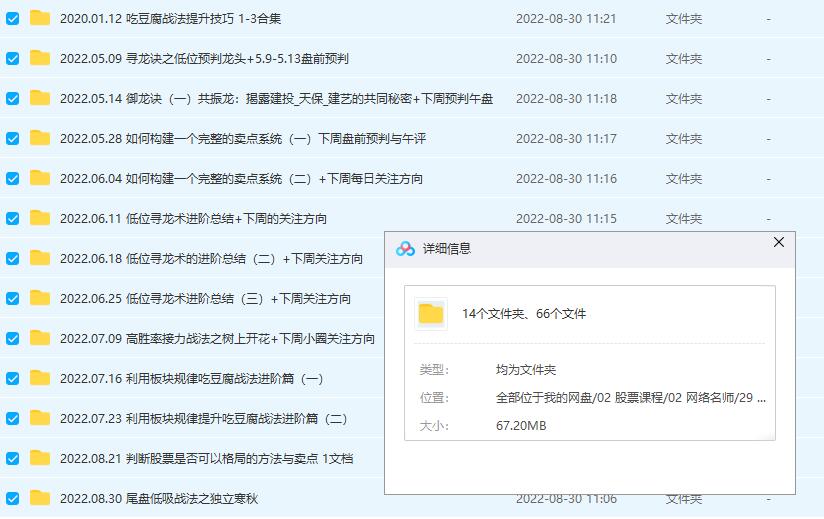Click folder icon for 2020.01.12 吃豆腐战法提升技巧

(x=40, y=18)
